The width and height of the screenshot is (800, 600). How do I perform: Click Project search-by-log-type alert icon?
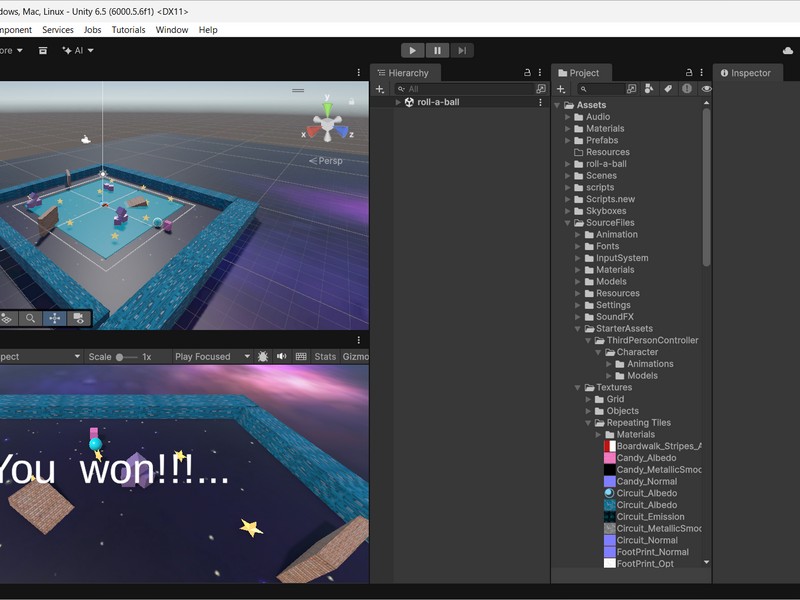(687, 89)
